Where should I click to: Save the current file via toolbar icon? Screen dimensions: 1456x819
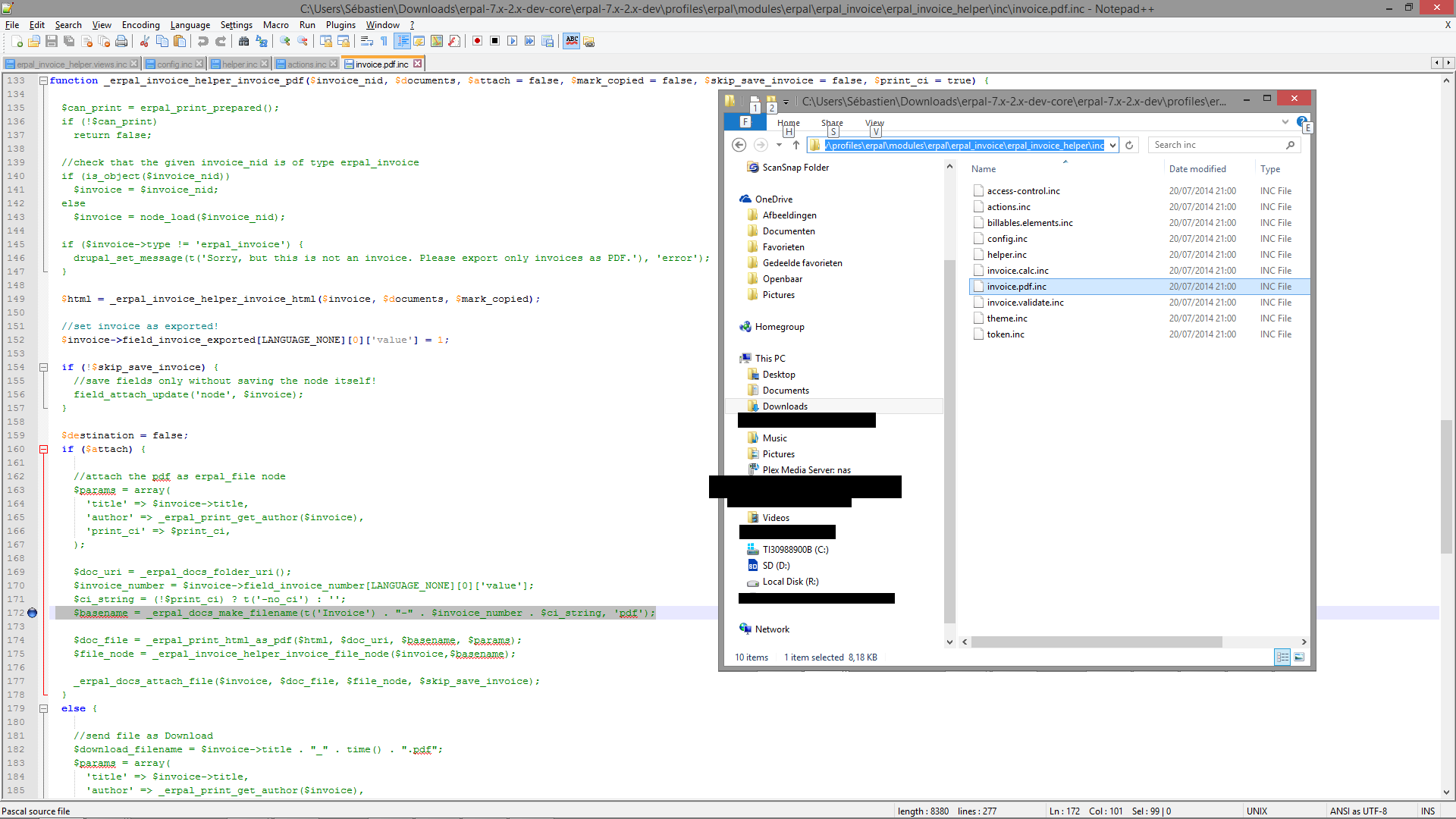52,41
